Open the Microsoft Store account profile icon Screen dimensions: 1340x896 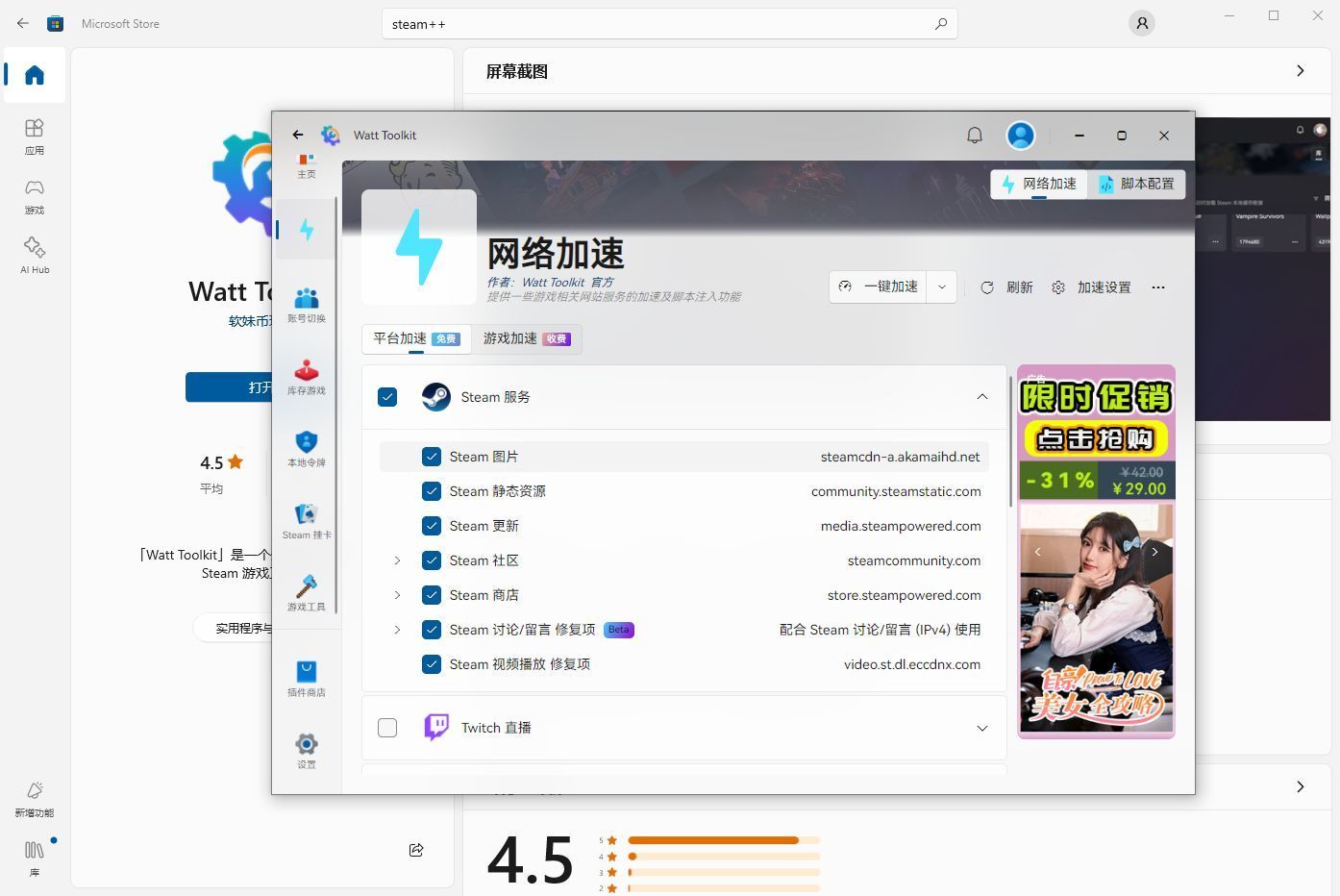1142,23
